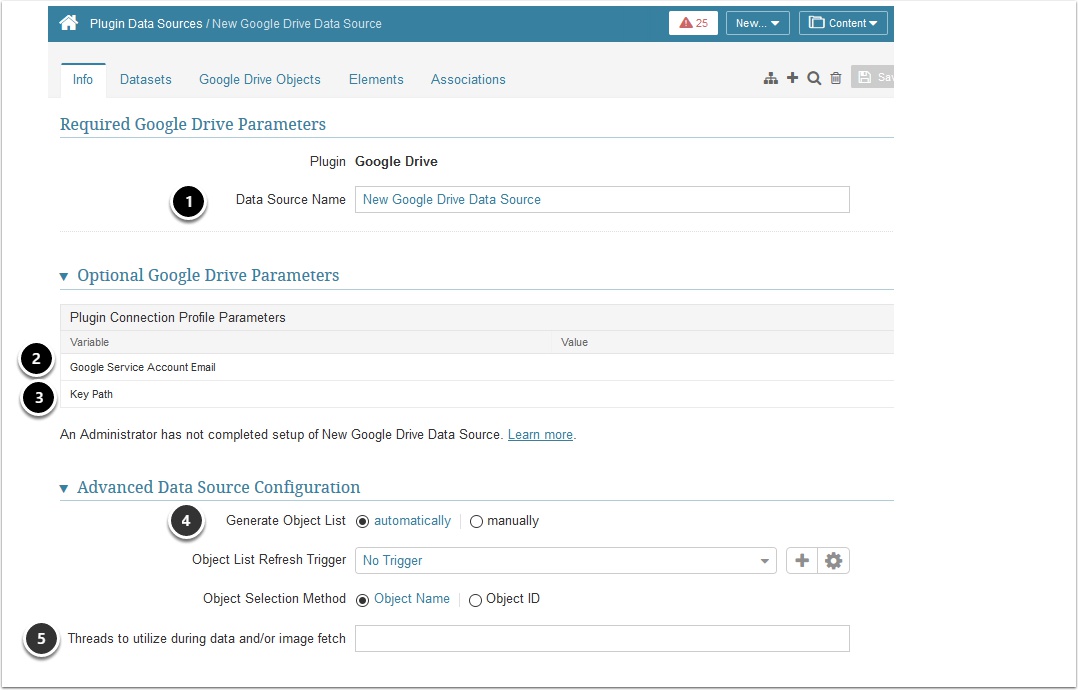Click the hierarchy diagram icon

coord(771,78)
